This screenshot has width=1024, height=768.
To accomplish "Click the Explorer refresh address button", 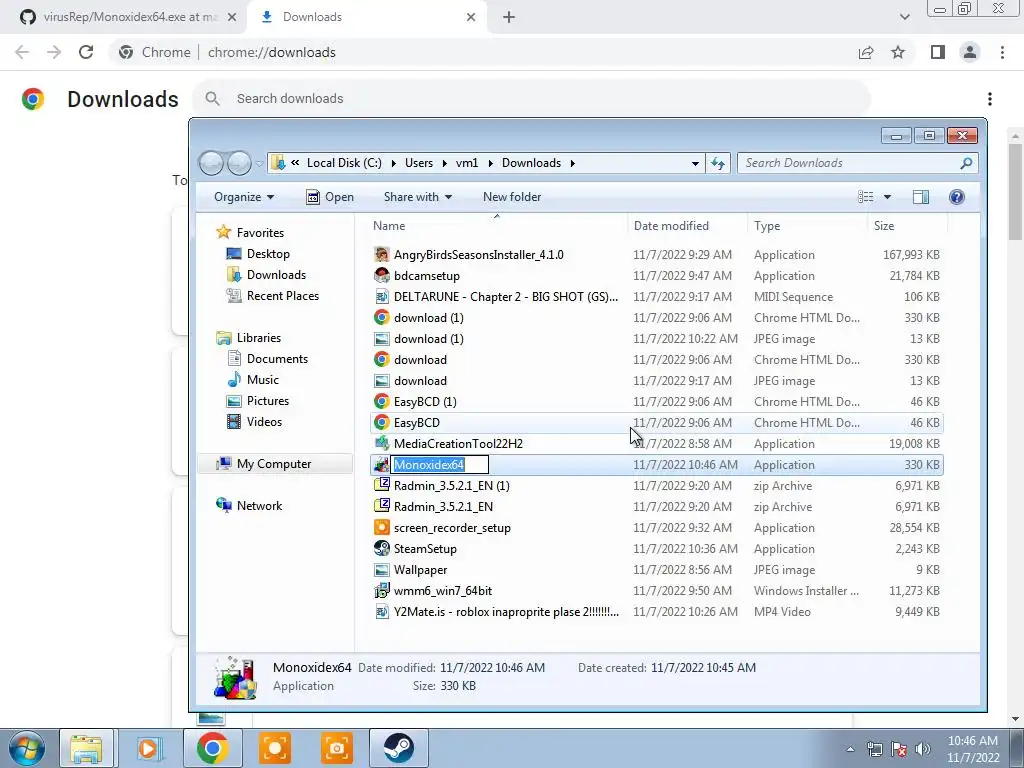I will [718, 163].
